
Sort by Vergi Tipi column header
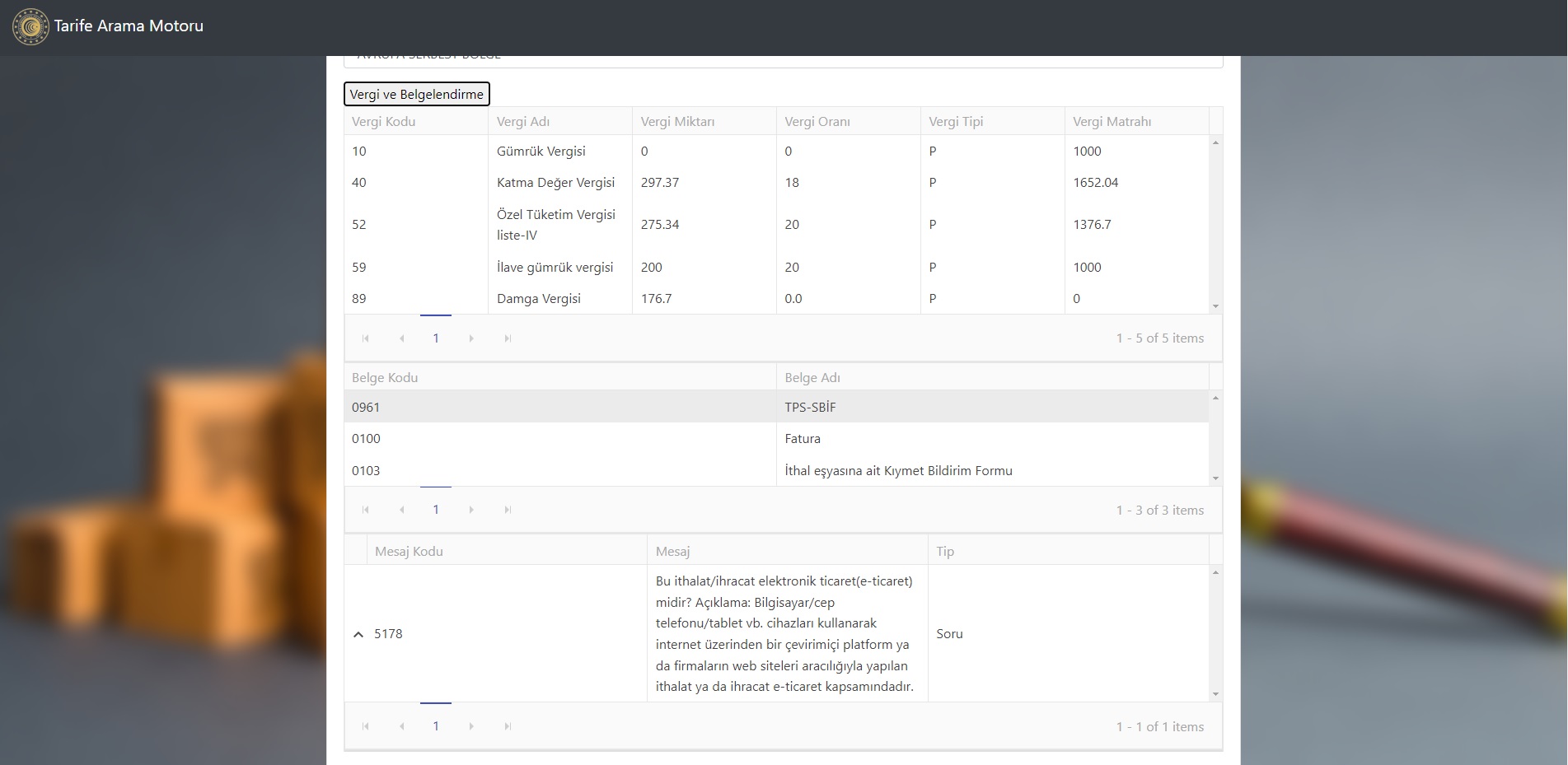993,121
